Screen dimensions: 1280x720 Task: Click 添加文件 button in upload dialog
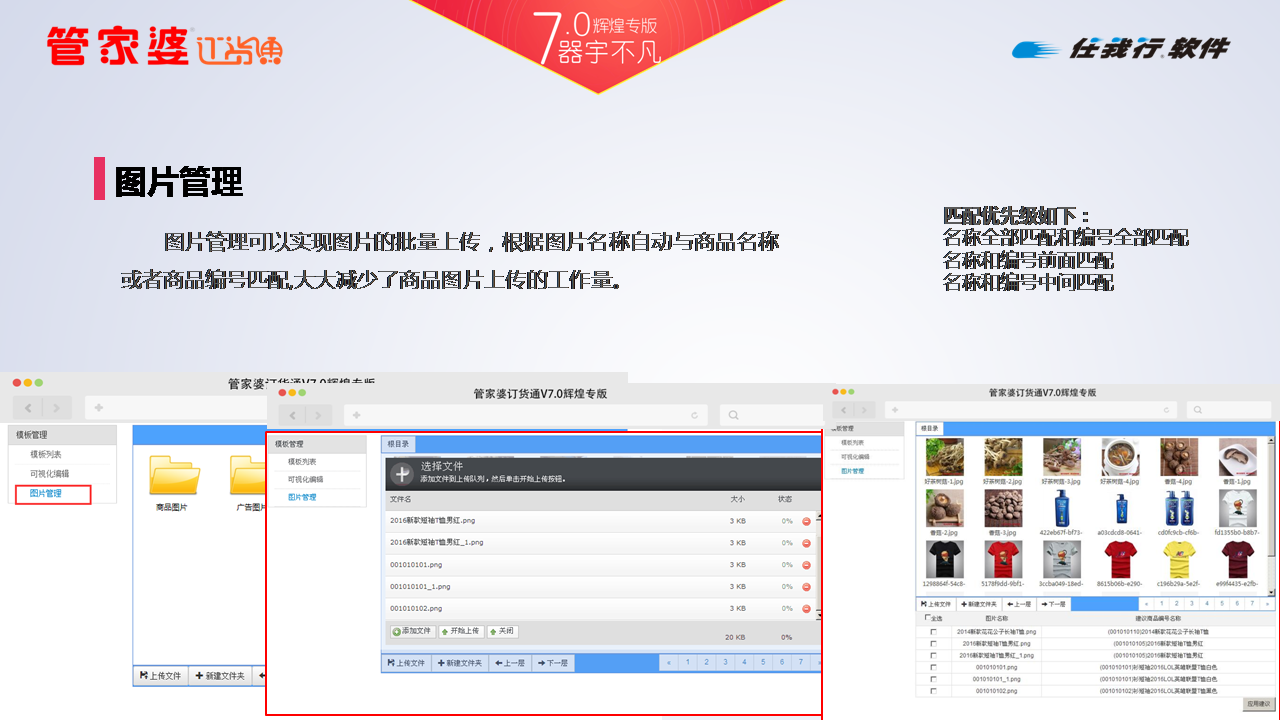(x=411, y=632)
